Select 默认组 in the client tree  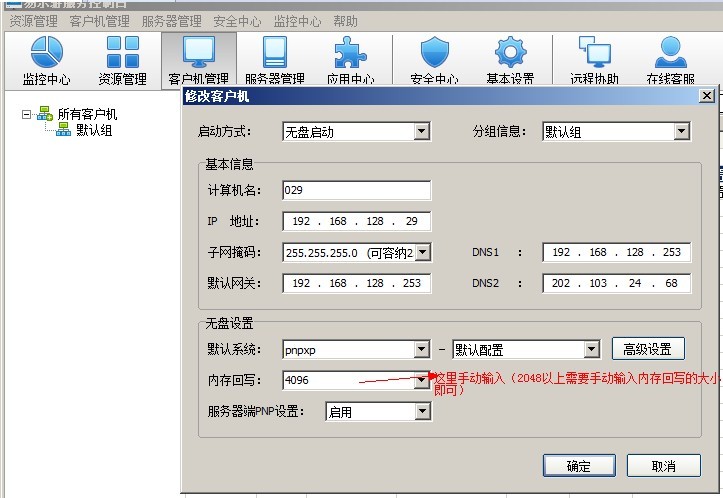[x=93, y=130]
